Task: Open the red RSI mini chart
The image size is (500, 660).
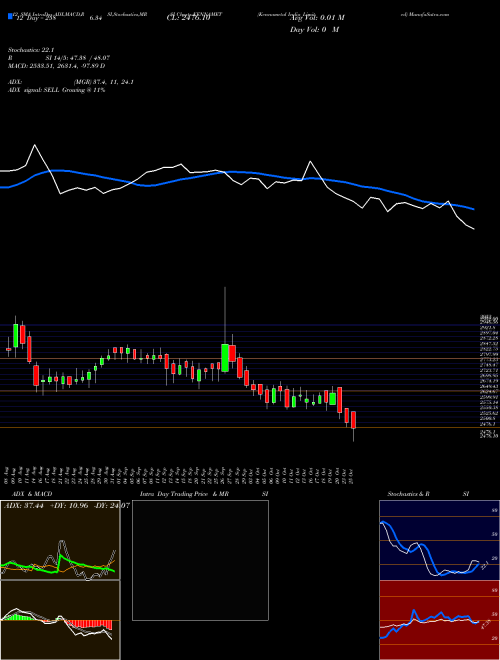Action: pos(439,620)
